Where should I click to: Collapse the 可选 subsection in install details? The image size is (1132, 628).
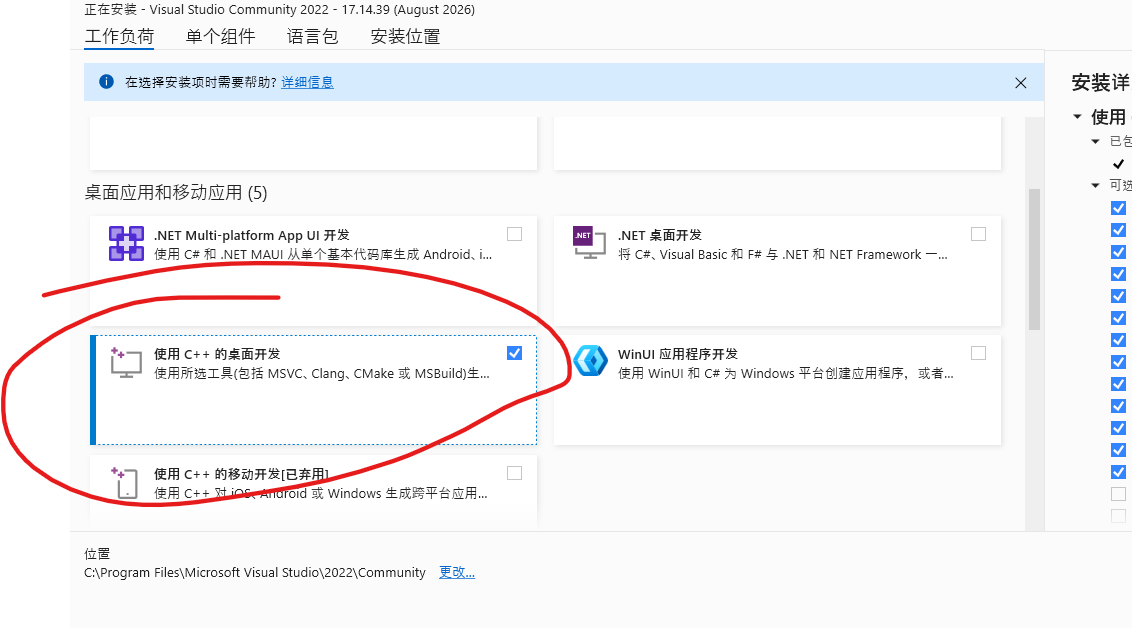[1095, 186]
